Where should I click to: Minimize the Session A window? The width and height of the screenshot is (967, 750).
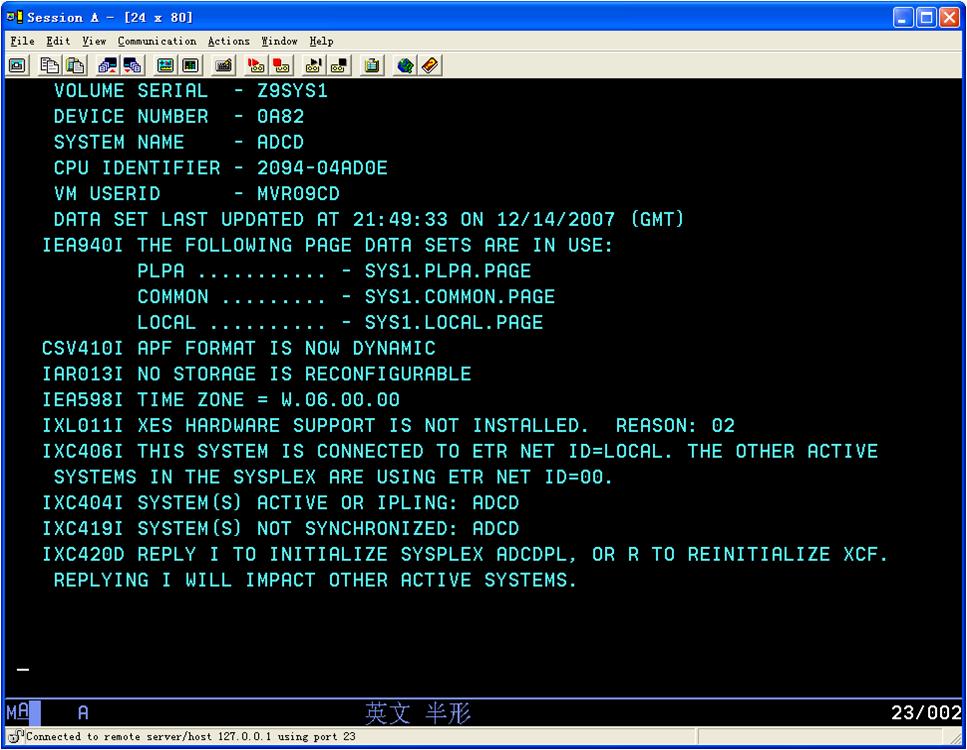pyautogui.click(x=903, y=17)
